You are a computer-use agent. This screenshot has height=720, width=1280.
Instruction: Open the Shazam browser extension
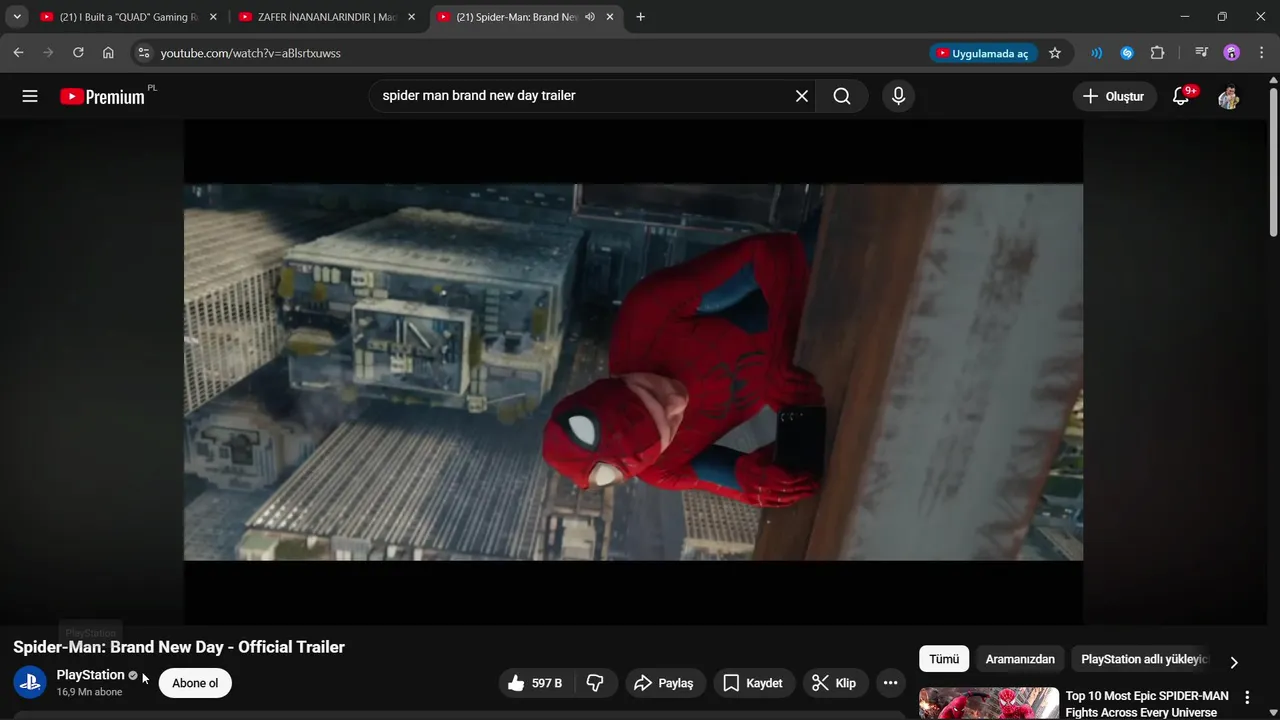click(x=1127, y=53)
